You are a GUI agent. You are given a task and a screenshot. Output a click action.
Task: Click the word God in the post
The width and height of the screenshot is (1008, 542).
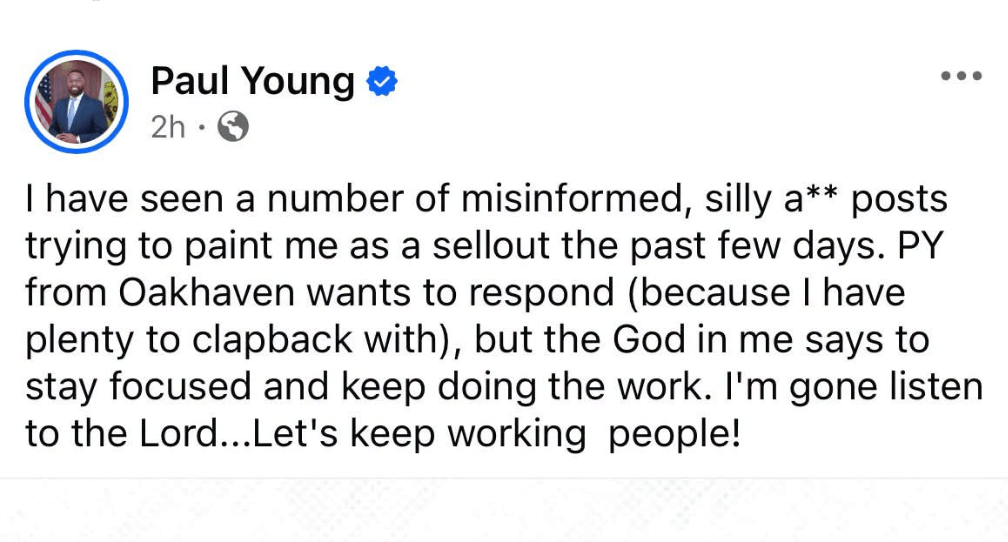tap(649, 339)
